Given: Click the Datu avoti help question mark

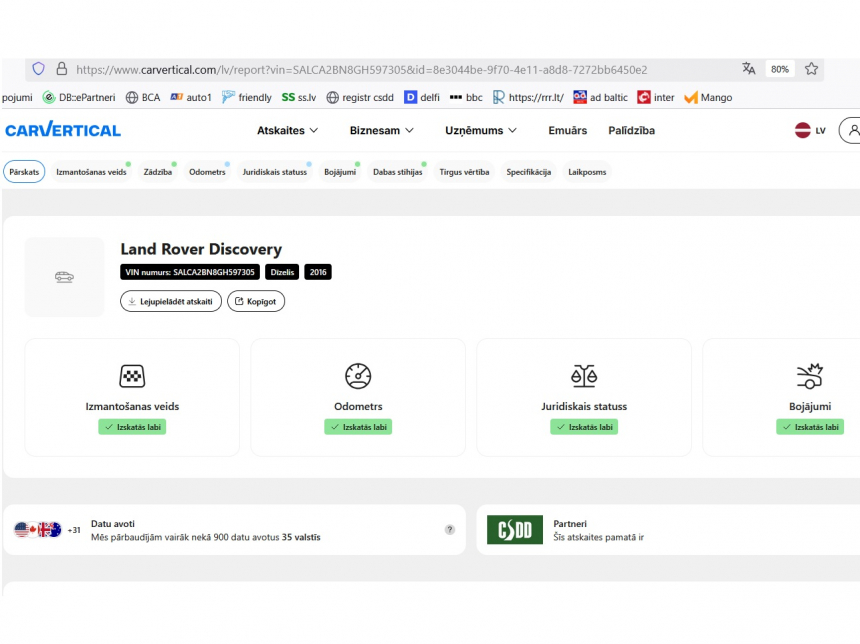Looking at the screenshot, I should (x=450, y=529).
